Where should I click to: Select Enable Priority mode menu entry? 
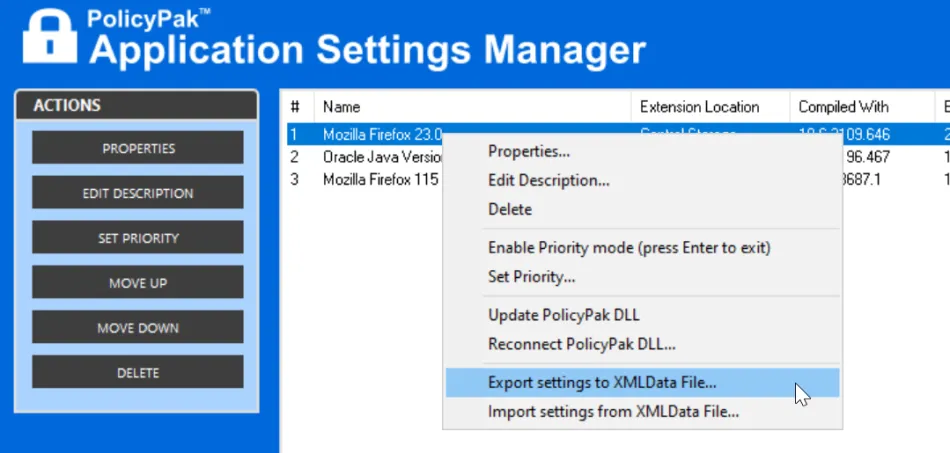pos(629,247)
